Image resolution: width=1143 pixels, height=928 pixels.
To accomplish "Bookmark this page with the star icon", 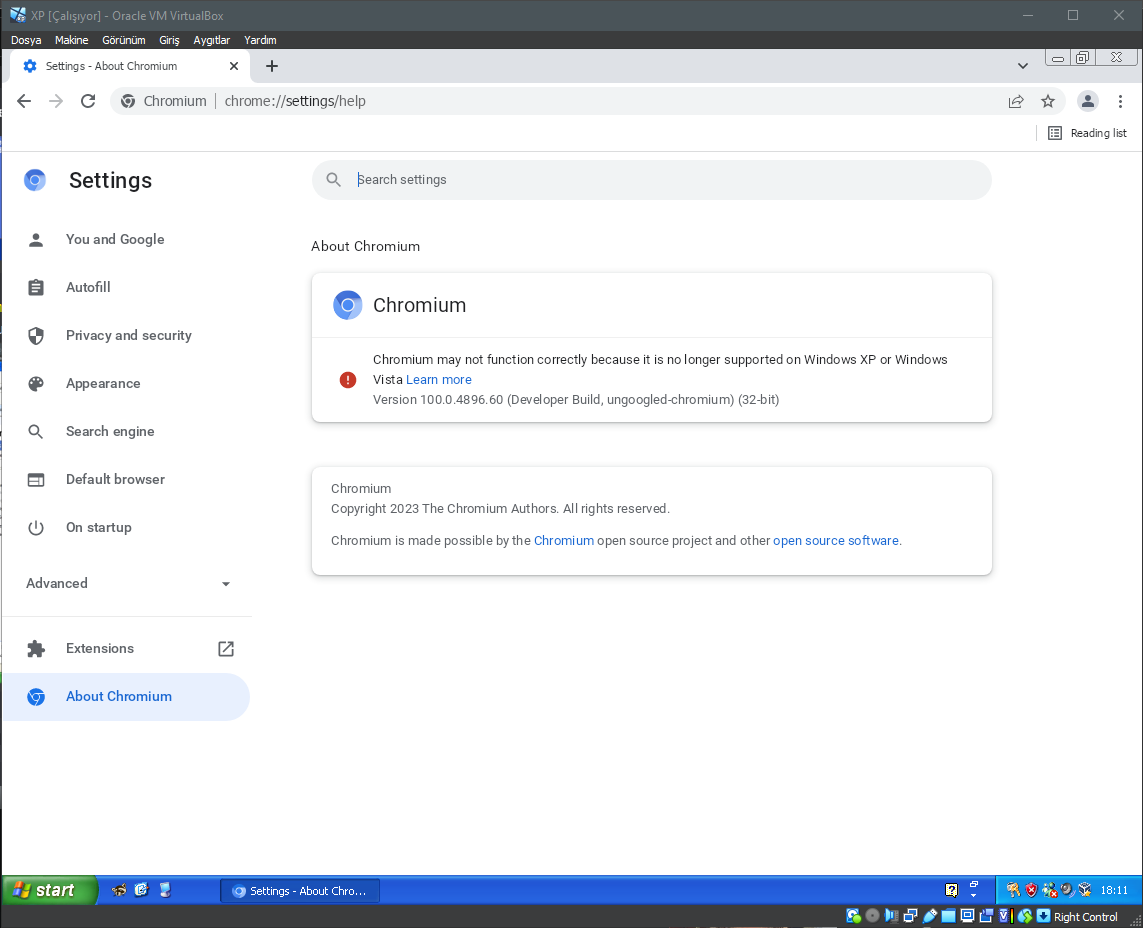I will point(1048,101).
